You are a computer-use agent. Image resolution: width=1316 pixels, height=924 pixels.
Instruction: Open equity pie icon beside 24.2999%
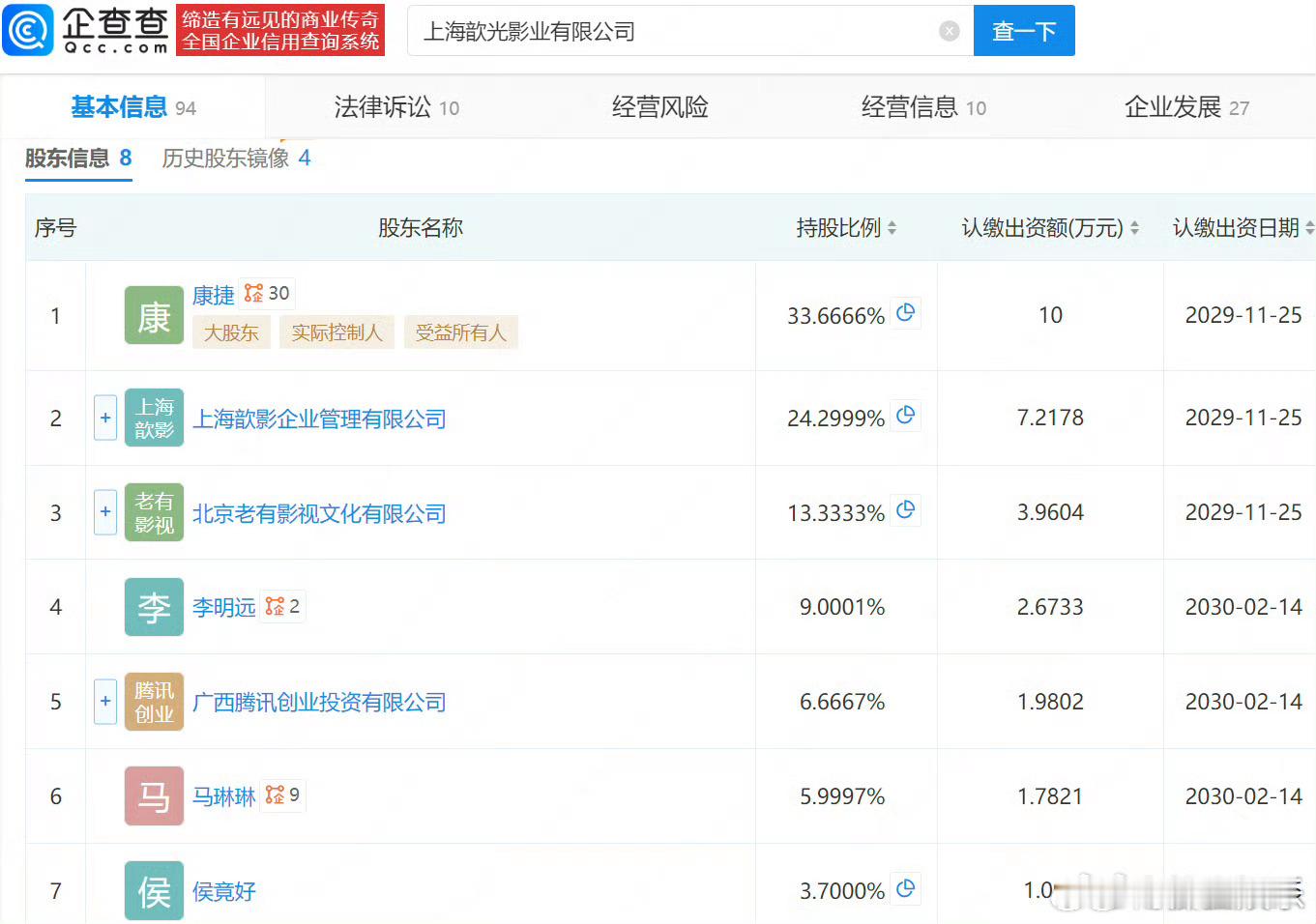(905, 415)
